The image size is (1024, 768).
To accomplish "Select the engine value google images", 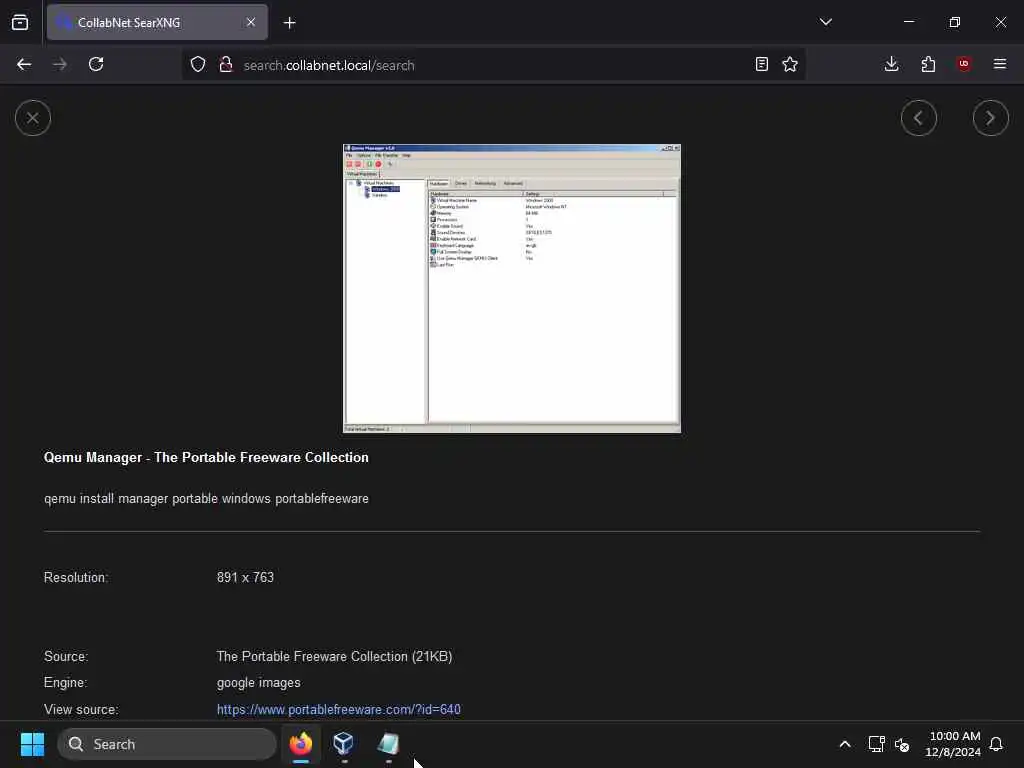I will tap(259, 682).
